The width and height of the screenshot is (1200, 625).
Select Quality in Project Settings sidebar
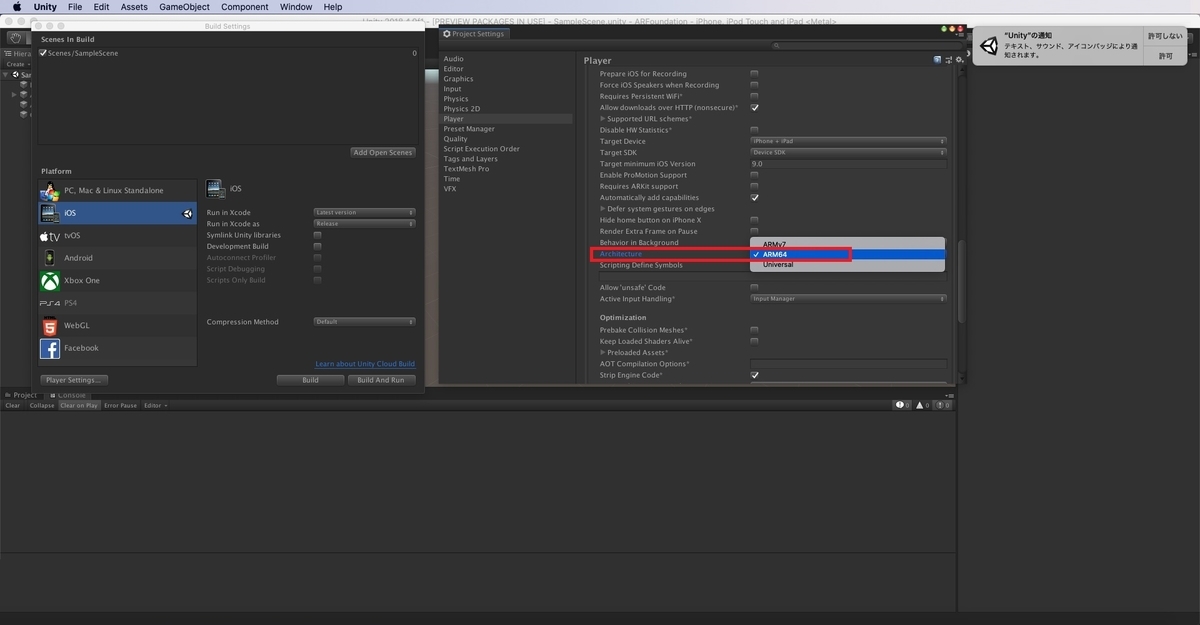point(456,139)
